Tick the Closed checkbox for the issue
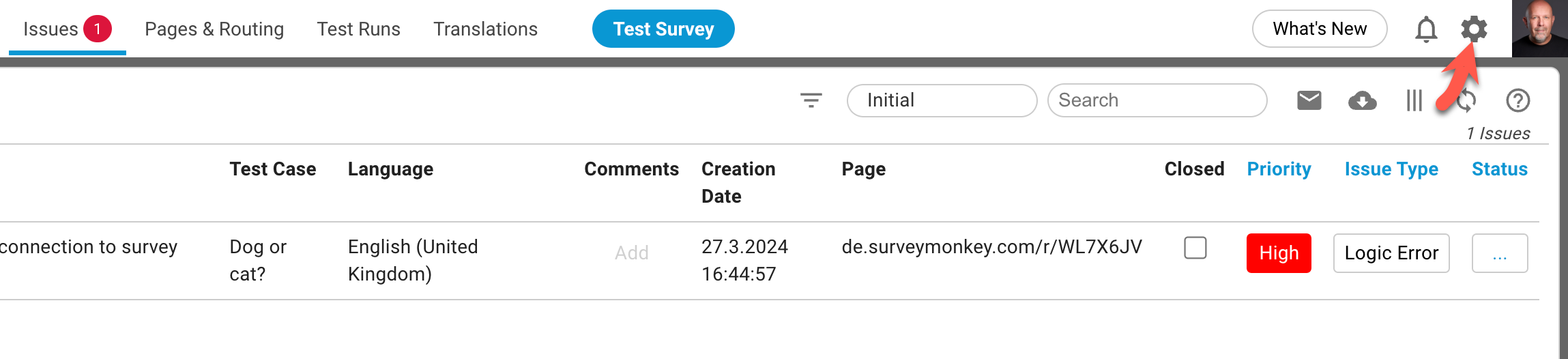Screen dimensions: 1568x359 [x=1195, y=248]
